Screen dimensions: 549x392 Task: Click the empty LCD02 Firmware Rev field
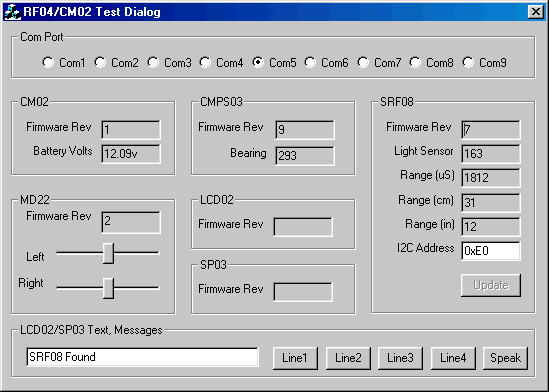(303, 227)
